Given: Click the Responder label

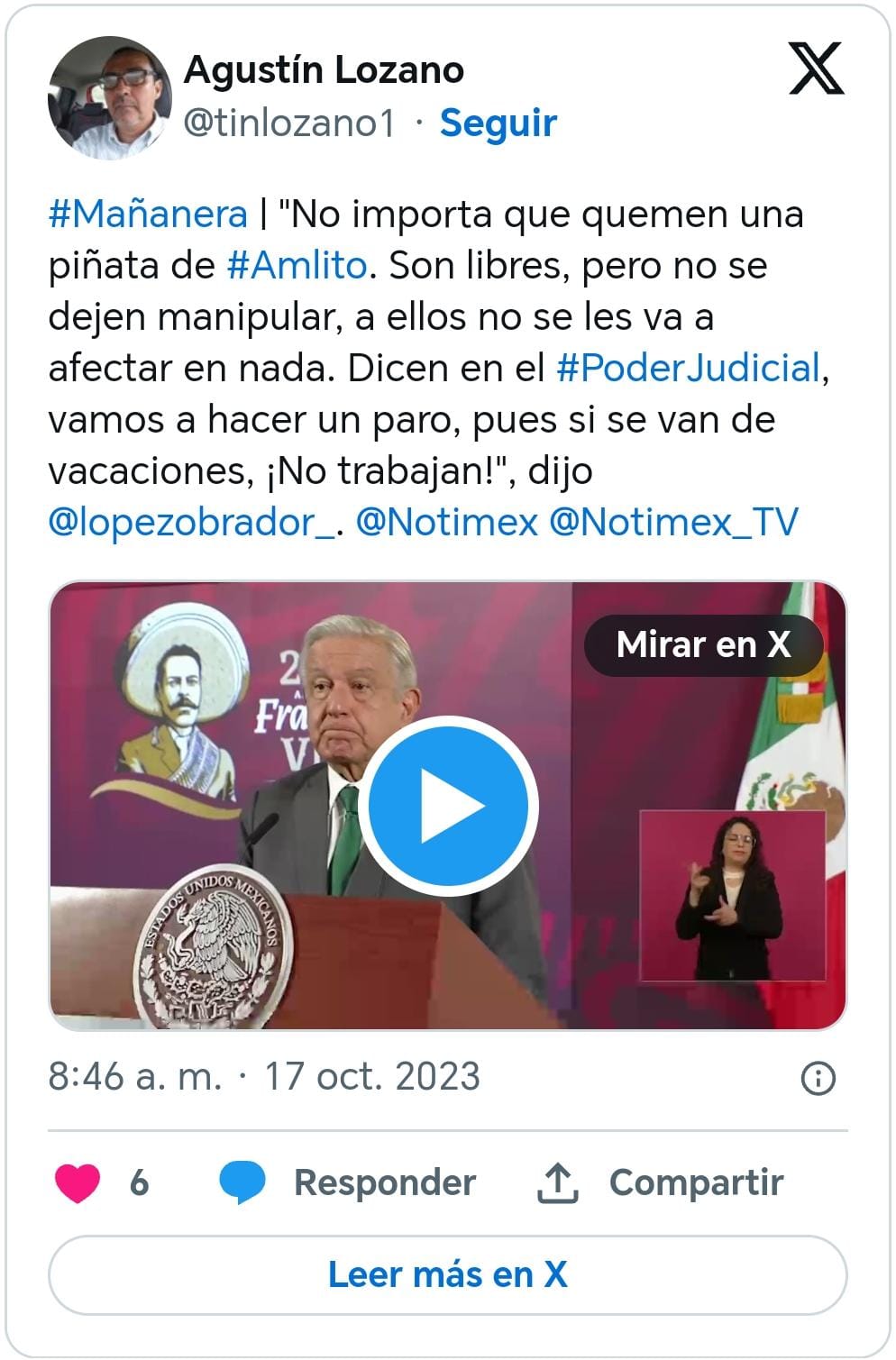Looking at the screenshot, I should [385, 1182].
